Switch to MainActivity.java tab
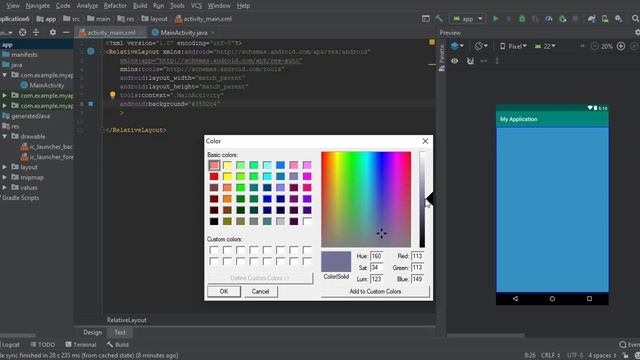 coord(184,32)
